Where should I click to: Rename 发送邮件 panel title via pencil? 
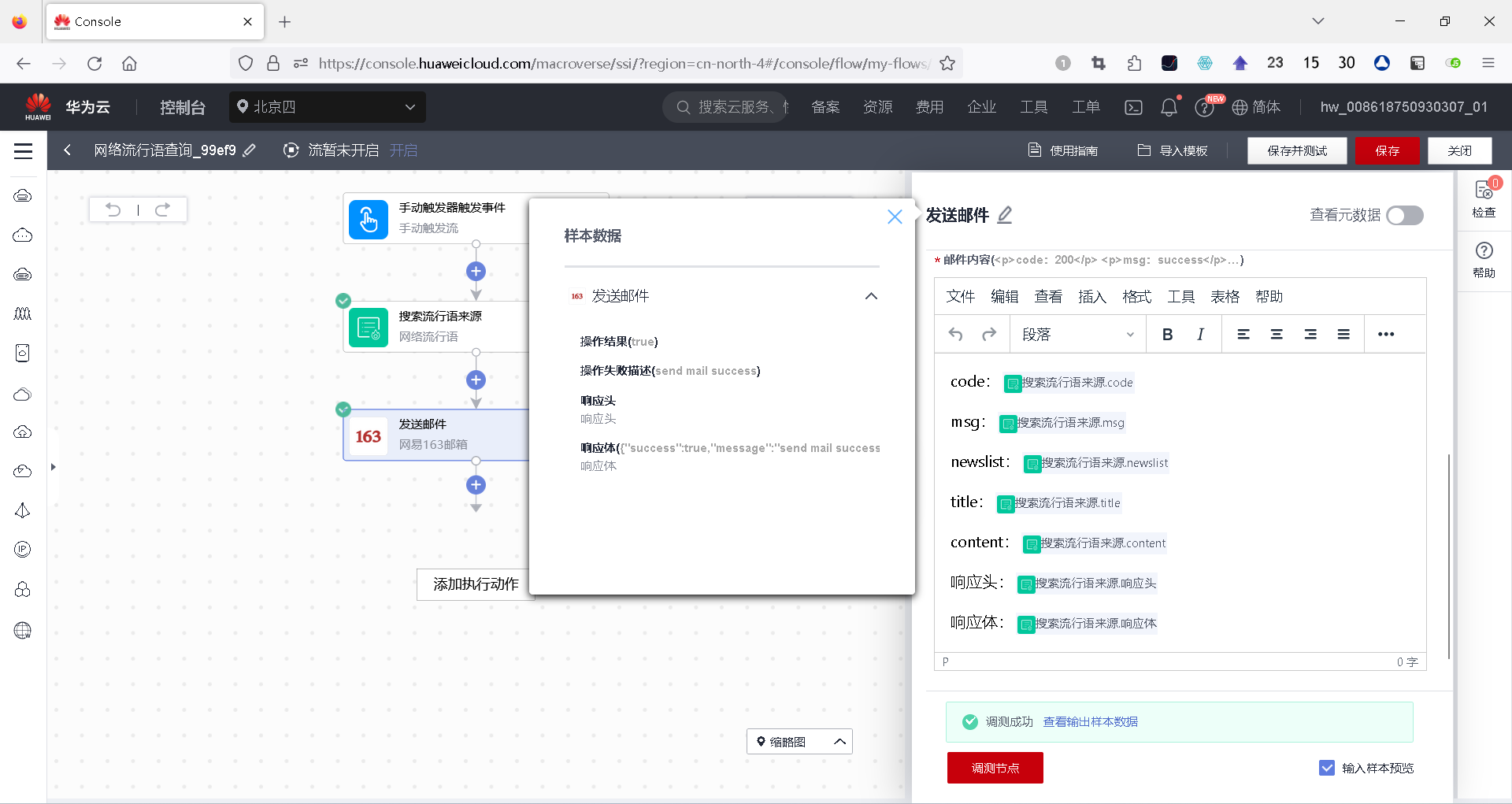1005,215
